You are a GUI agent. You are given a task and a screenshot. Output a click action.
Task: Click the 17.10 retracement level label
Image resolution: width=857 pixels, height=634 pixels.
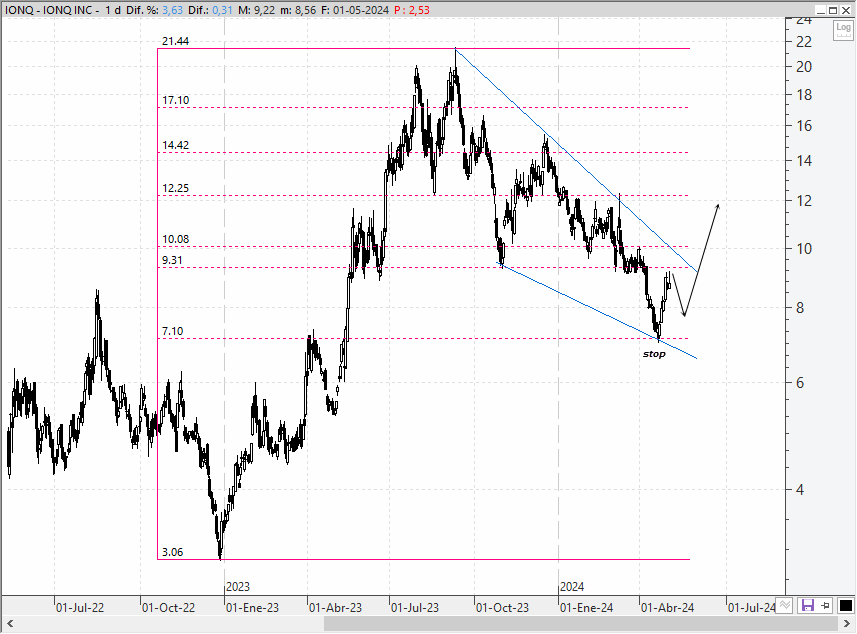(x=175, y=100)
